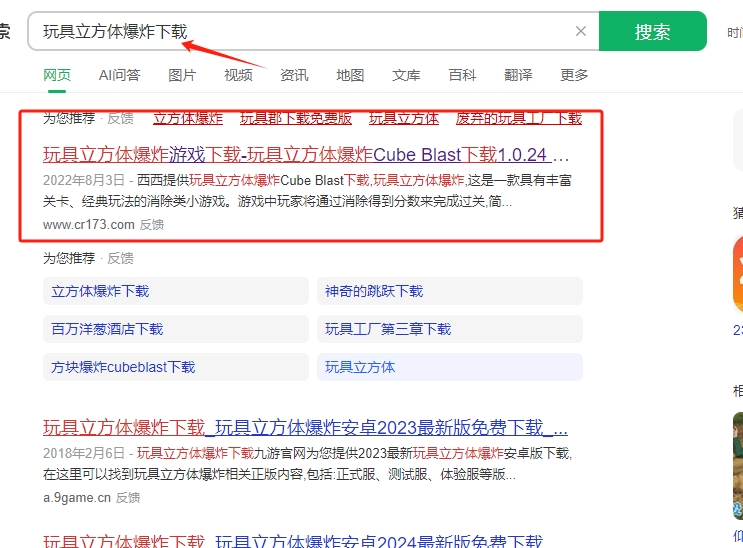This screenshot has height=548, width=743.
Task: Clear the search box with the X icon
Action: tap(581, 31)
